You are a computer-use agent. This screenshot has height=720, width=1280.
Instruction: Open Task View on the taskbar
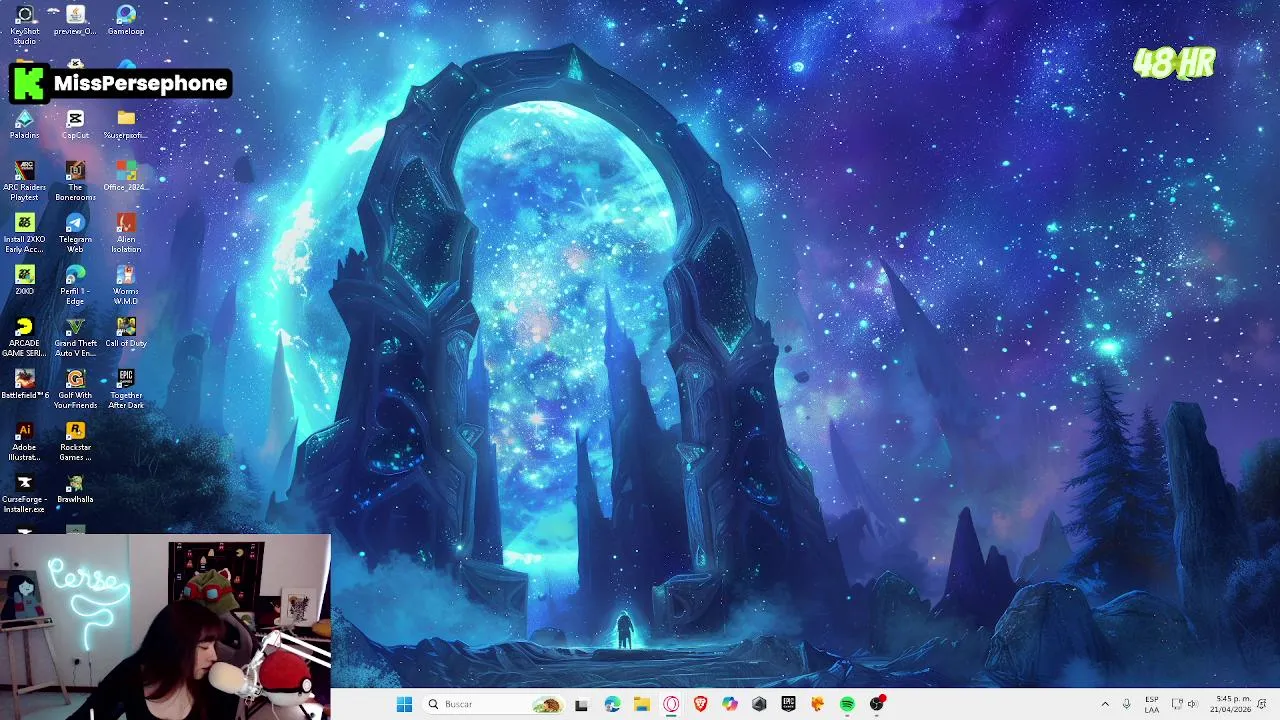[x=581, y=704]
